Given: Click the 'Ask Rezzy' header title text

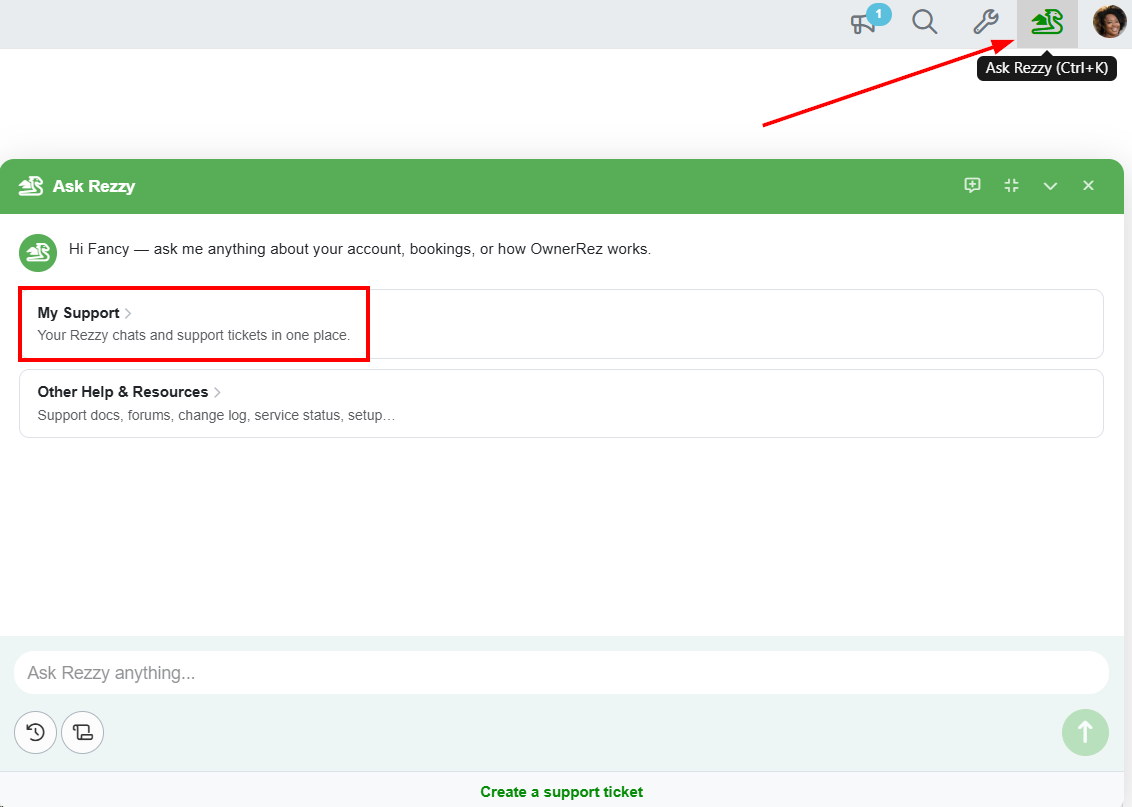Looking at the screenshot, I should [94, 186].
